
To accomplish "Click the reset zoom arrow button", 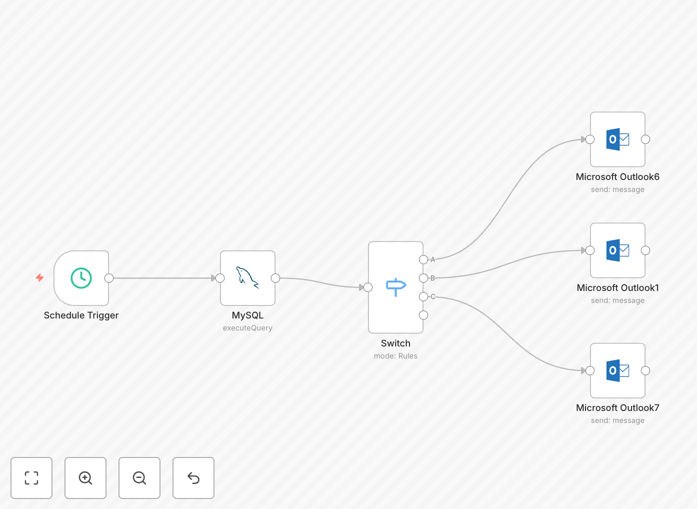I will [x=193, y=478].
